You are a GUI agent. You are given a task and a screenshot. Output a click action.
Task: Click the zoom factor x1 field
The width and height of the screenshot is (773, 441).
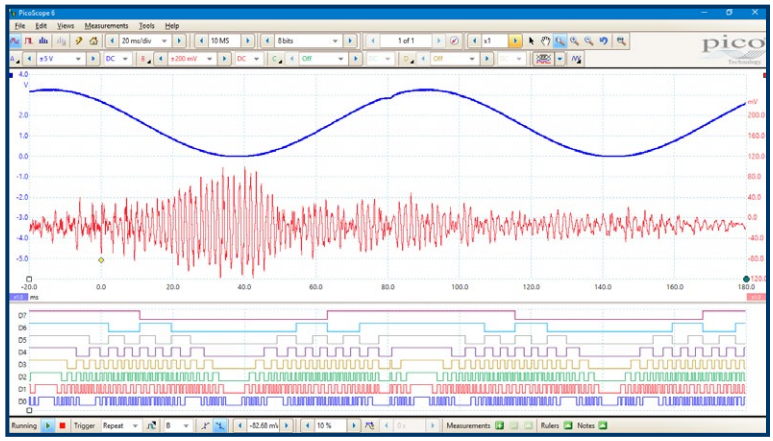[x=494, y=41]
